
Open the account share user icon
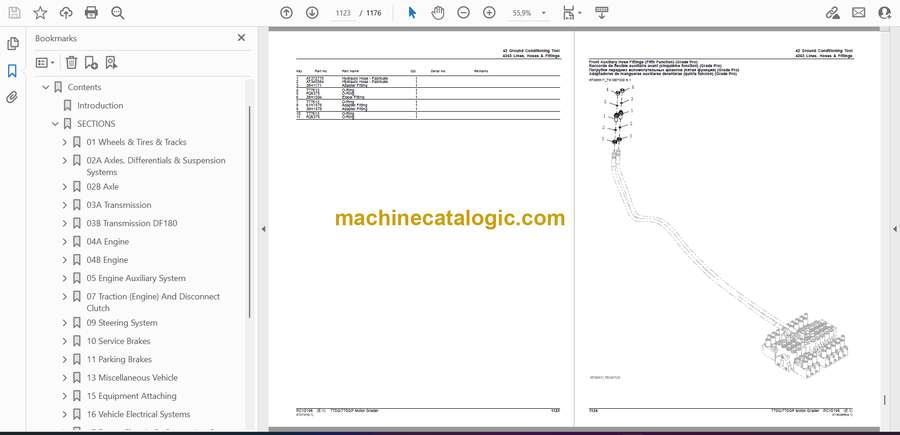tap(885, 13)
